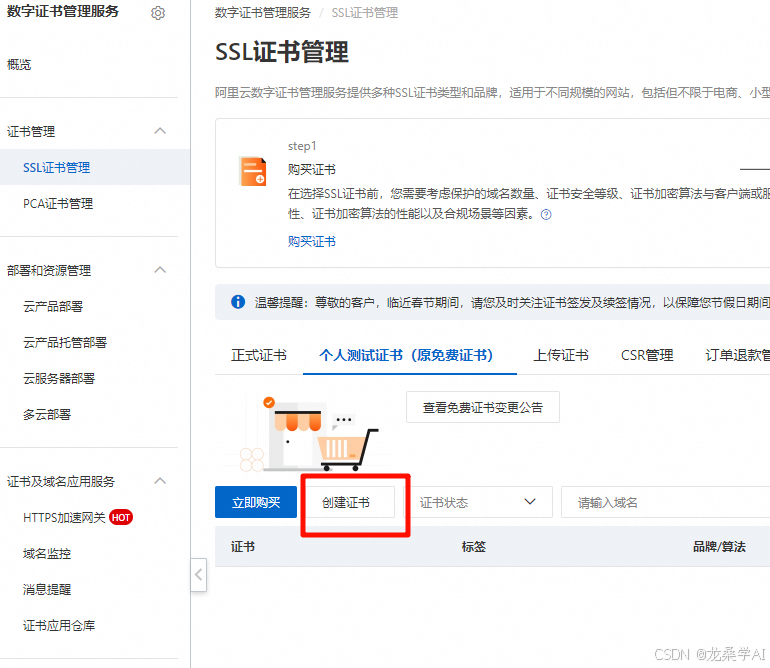Click the 证书 column header

(x=243, y=547)
